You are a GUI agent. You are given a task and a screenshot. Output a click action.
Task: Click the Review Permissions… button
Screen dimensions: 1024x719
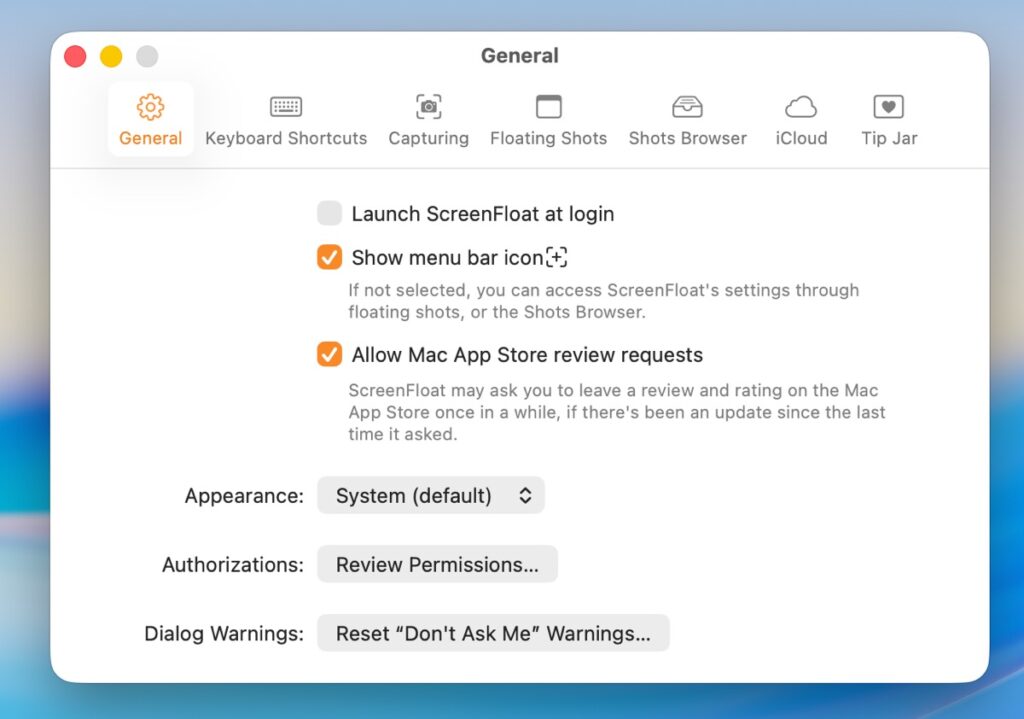pos(437,565)
